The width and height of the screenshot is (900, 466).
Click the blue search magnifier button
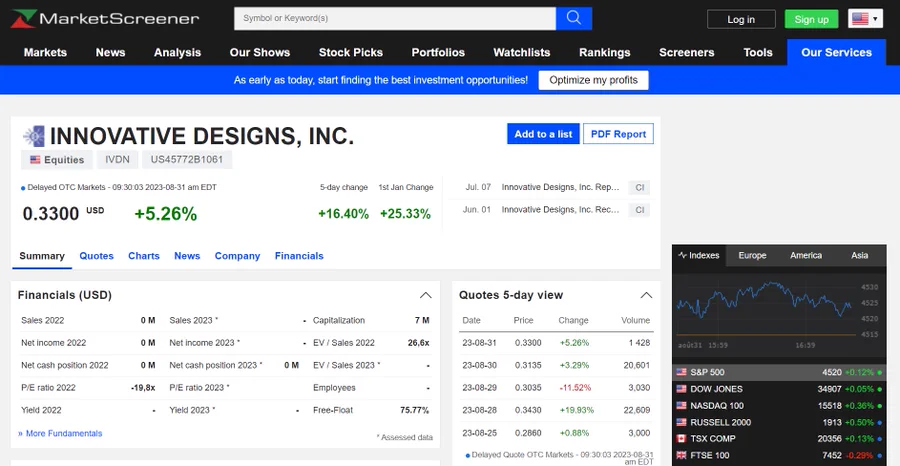click(x=573, y=18)
